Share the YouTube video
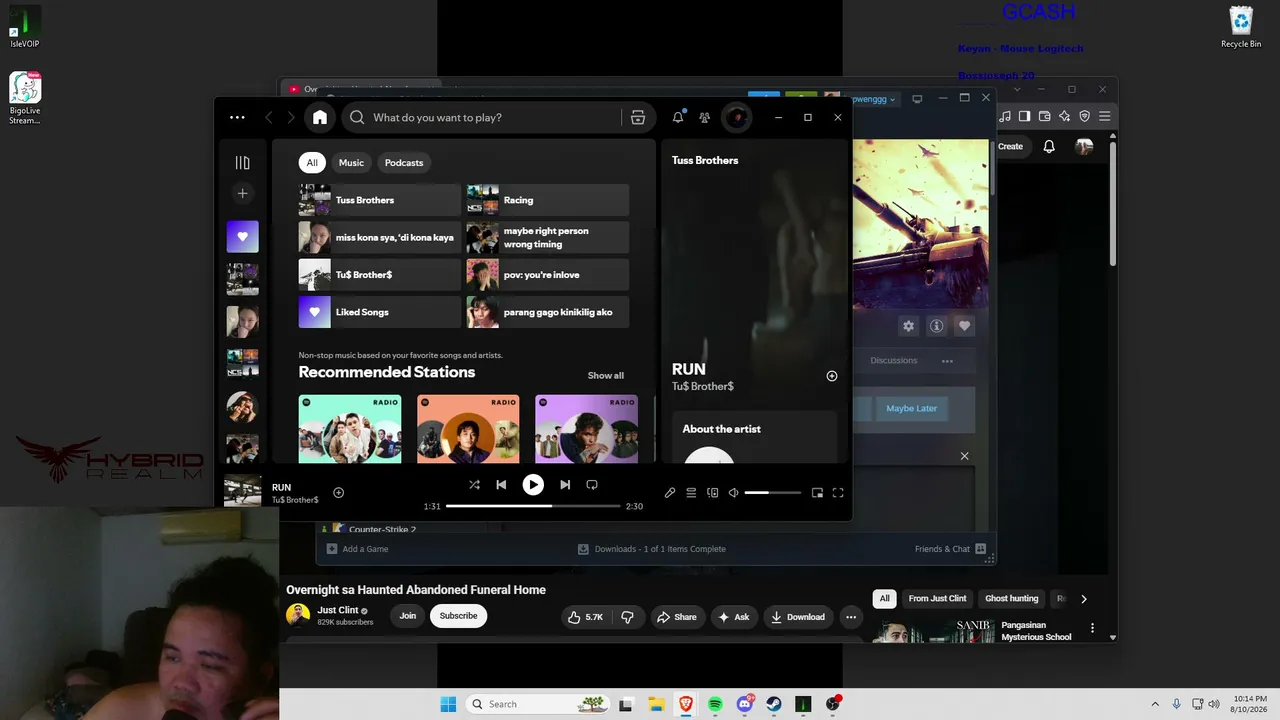This screenshot has height=720, width=1280. coord(676,617)
